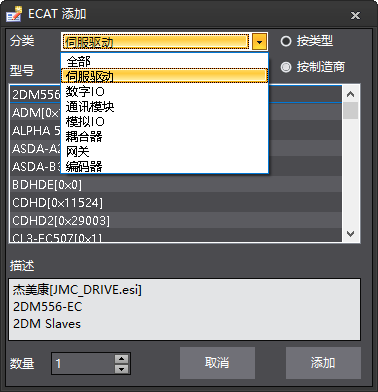Click the 数量 quantity input field
The height and width of the screenshot is (392, 378).
pos(83,363)
